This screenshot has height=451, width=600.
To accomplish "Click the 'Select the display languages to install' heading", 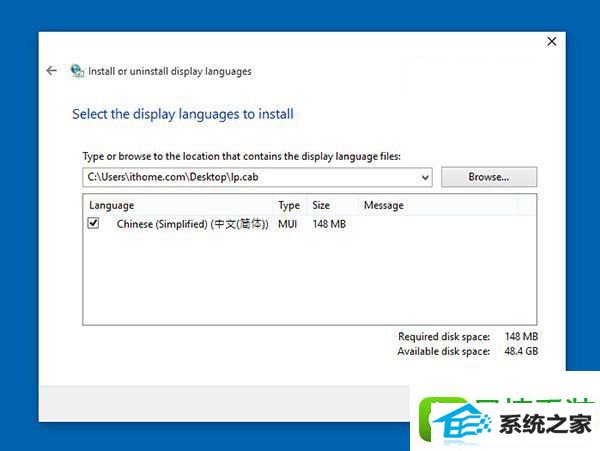I will (183, 114).
